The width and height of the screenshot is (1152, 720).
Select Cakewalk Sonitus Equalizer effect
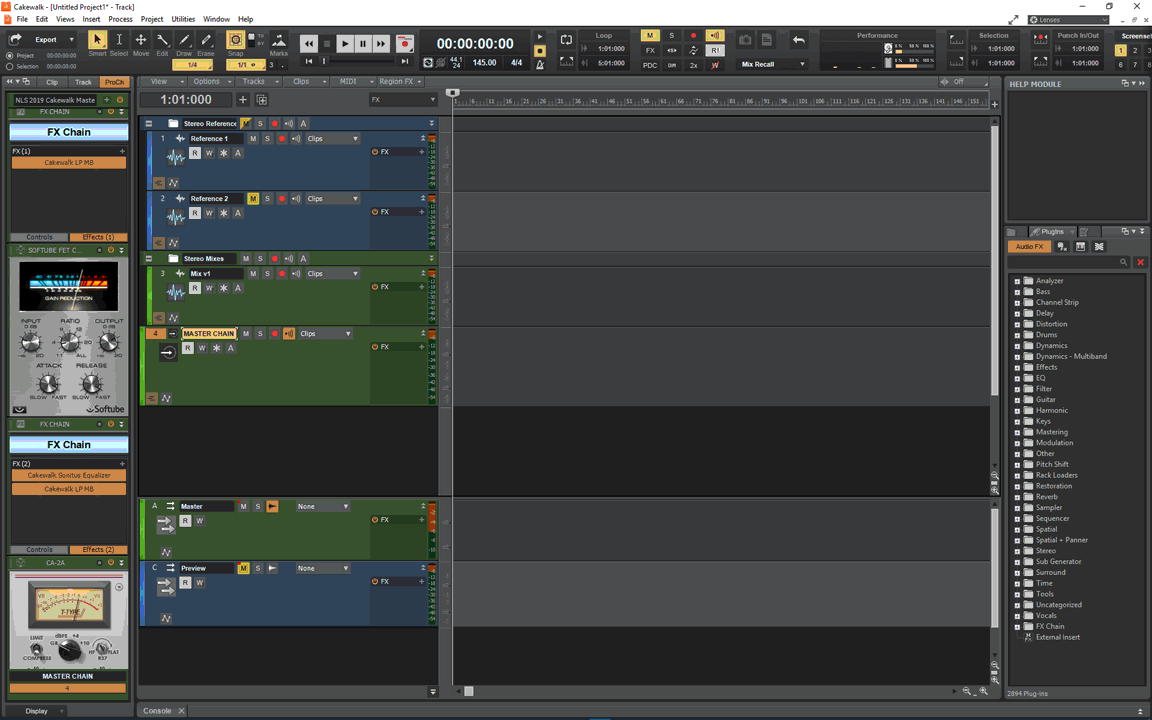pos(68,475)
